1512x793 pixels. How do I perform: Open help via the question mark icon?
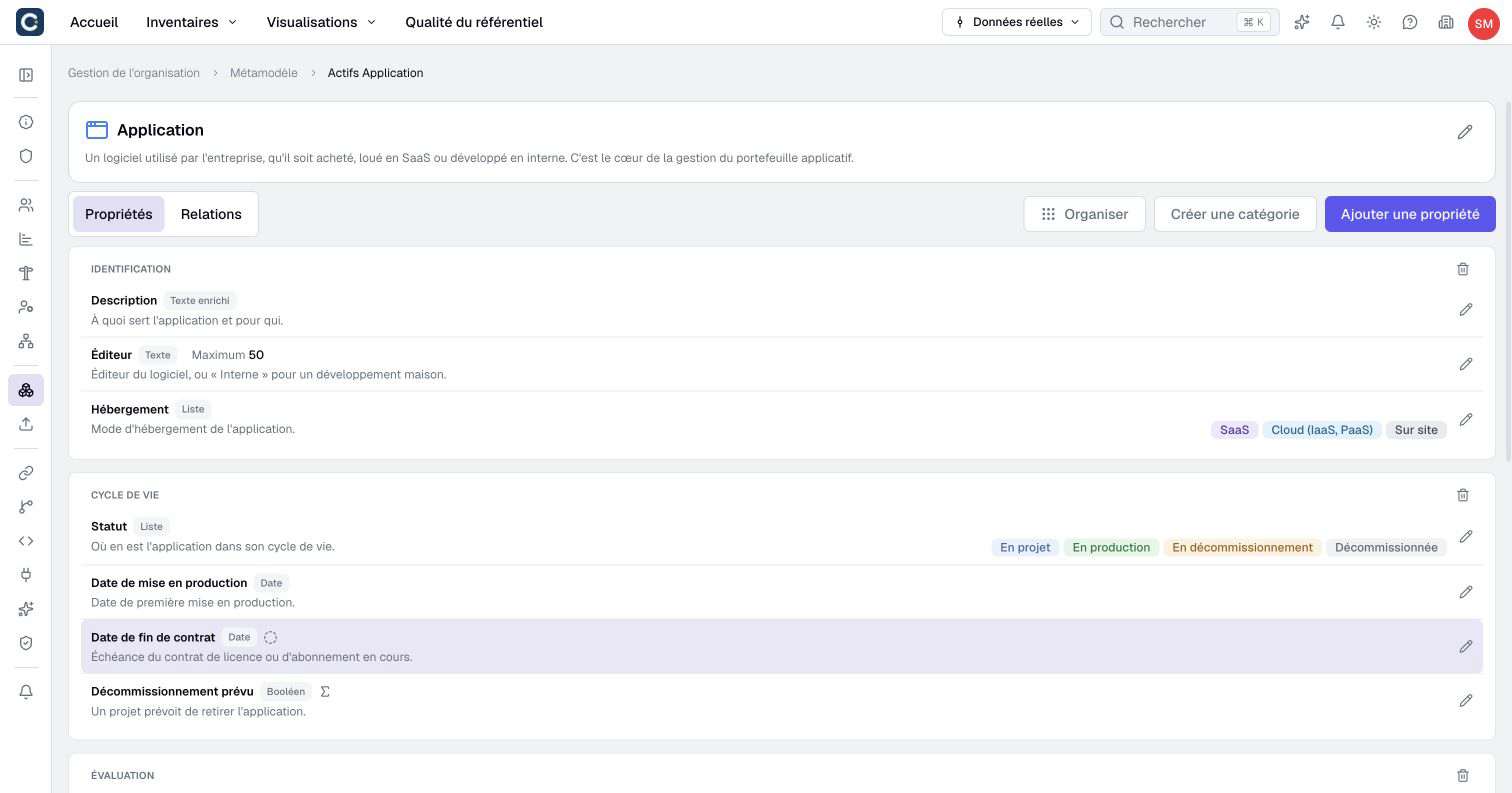click(x=1410, y=22)
